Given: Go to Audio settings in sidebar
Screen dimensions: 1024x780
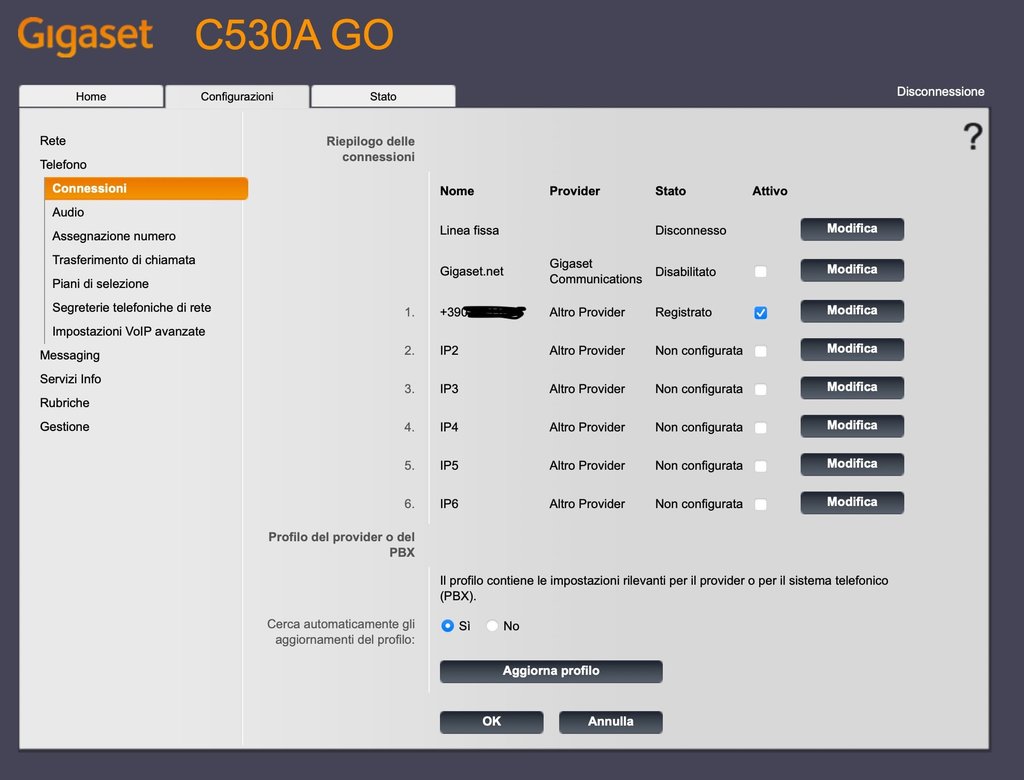Looking at the screenshot, I should (x=68, y=212).
